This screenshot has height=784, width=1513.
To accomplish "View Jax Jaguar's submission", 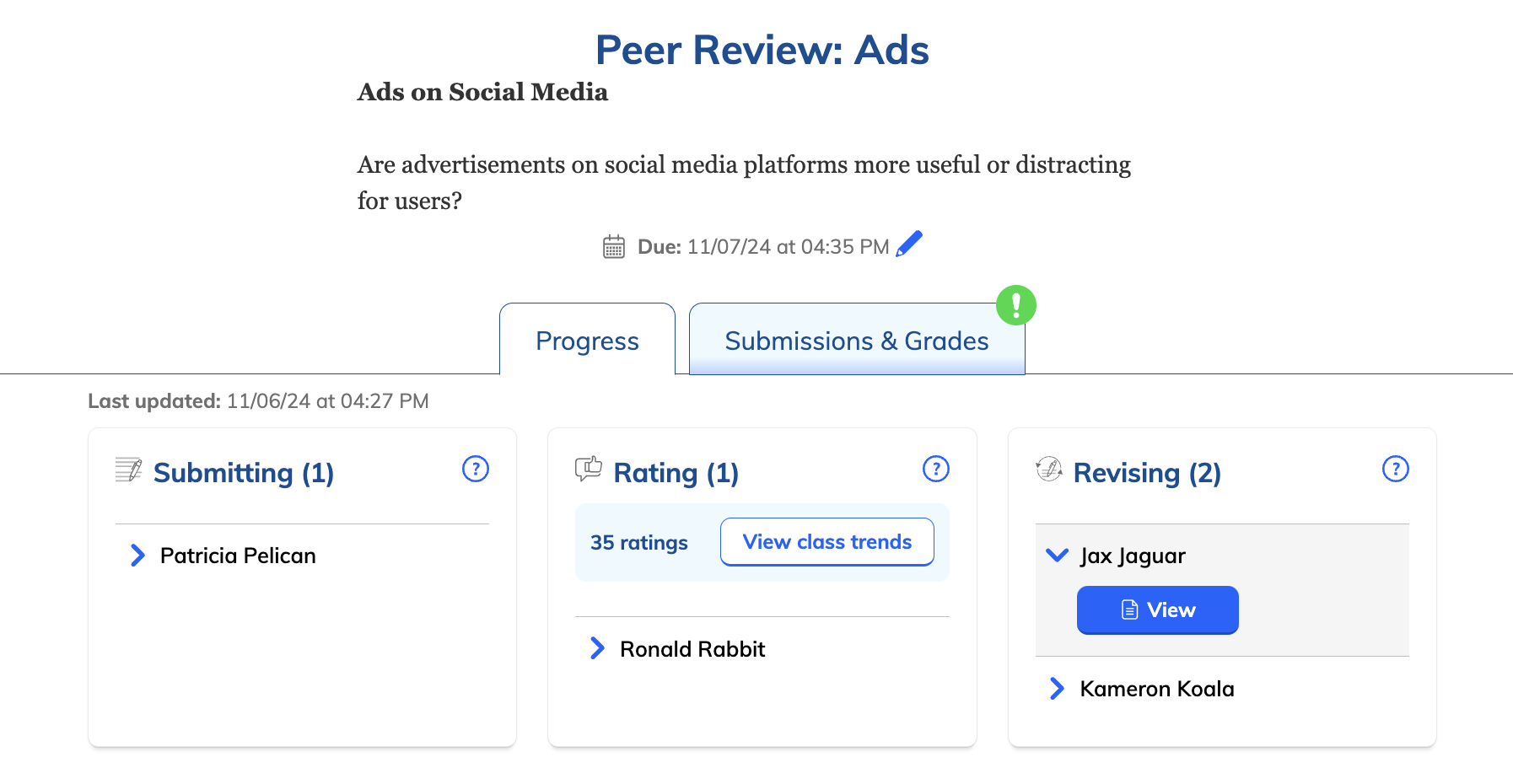I will (1158, 609).
